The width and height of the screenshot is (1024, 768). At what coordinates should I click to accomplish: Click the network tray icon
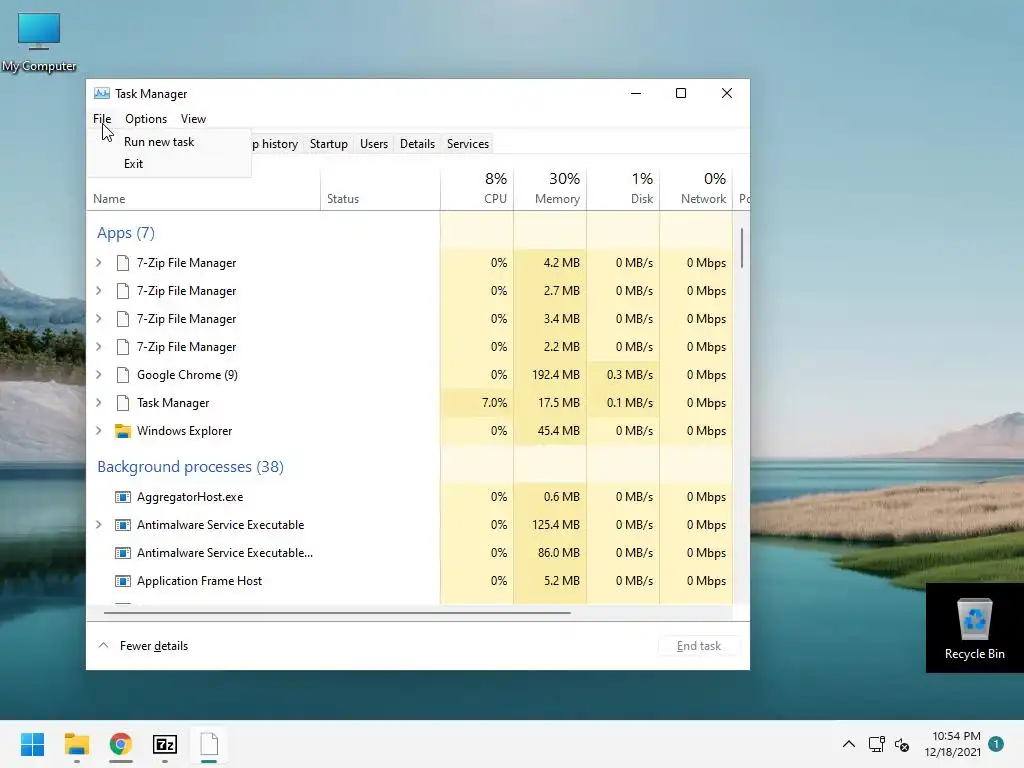point(876,744)
